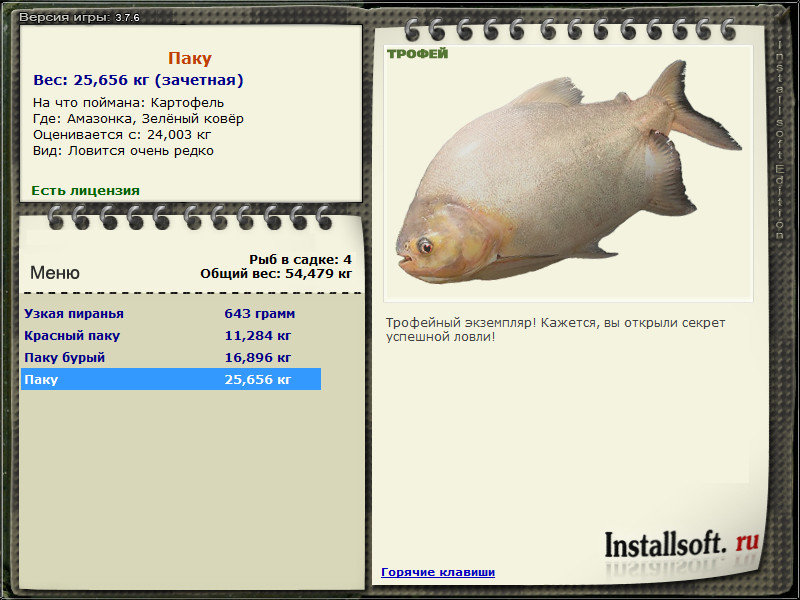This screenshot has height=600, width=800.
Task: Select the Узкая пиранья row in the fish list
Action: (x=171, y=313)
